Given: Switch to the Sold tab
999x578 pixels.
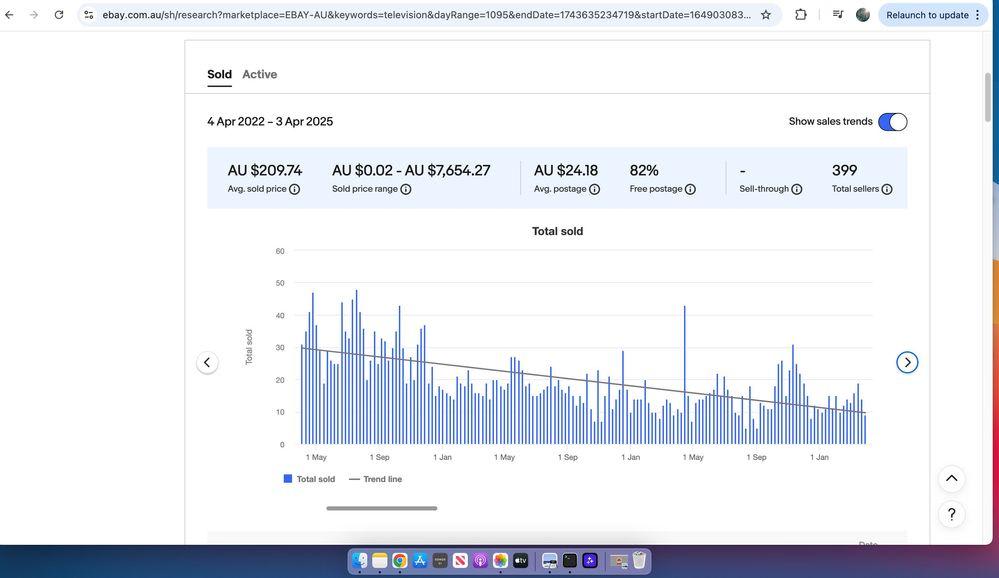Looking at the screenshot, I should 219,75.
